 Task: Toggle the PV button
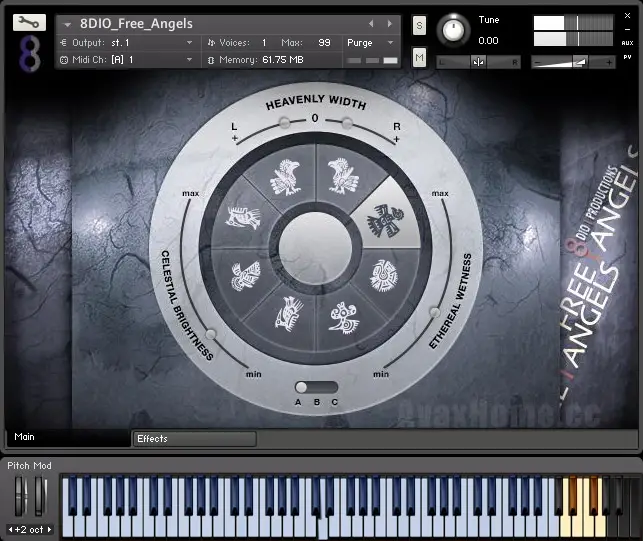click(627, 57)
